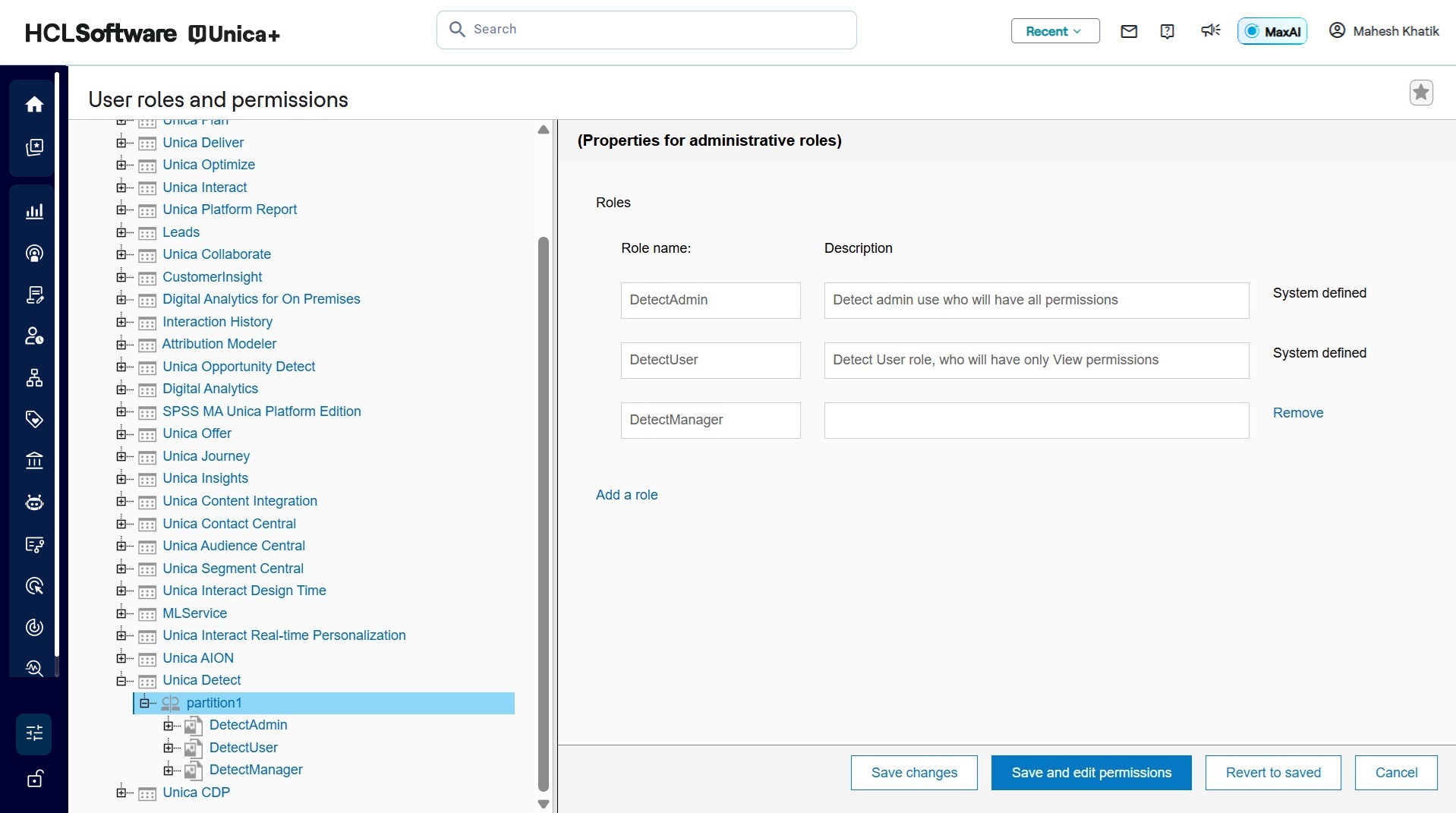The height and width of the screenshot is (813, 1456).
Task: Remove the DetectManager role
Action: [x=1297, y=413]
